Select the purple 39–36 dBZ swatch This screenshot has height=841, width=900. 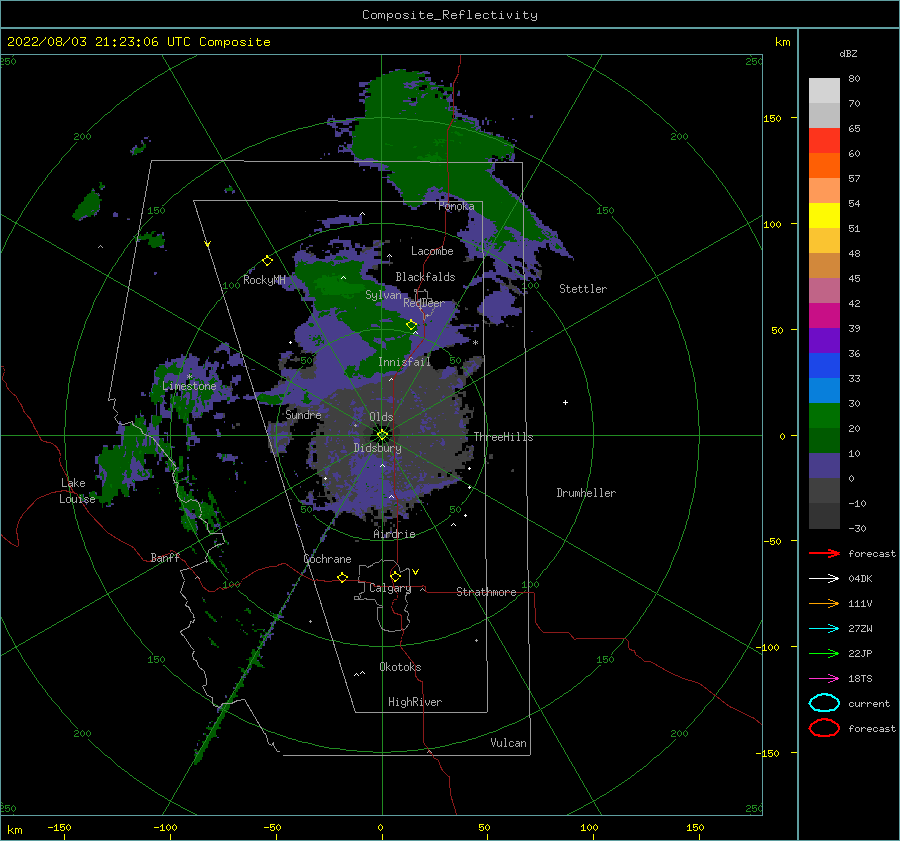824,341
